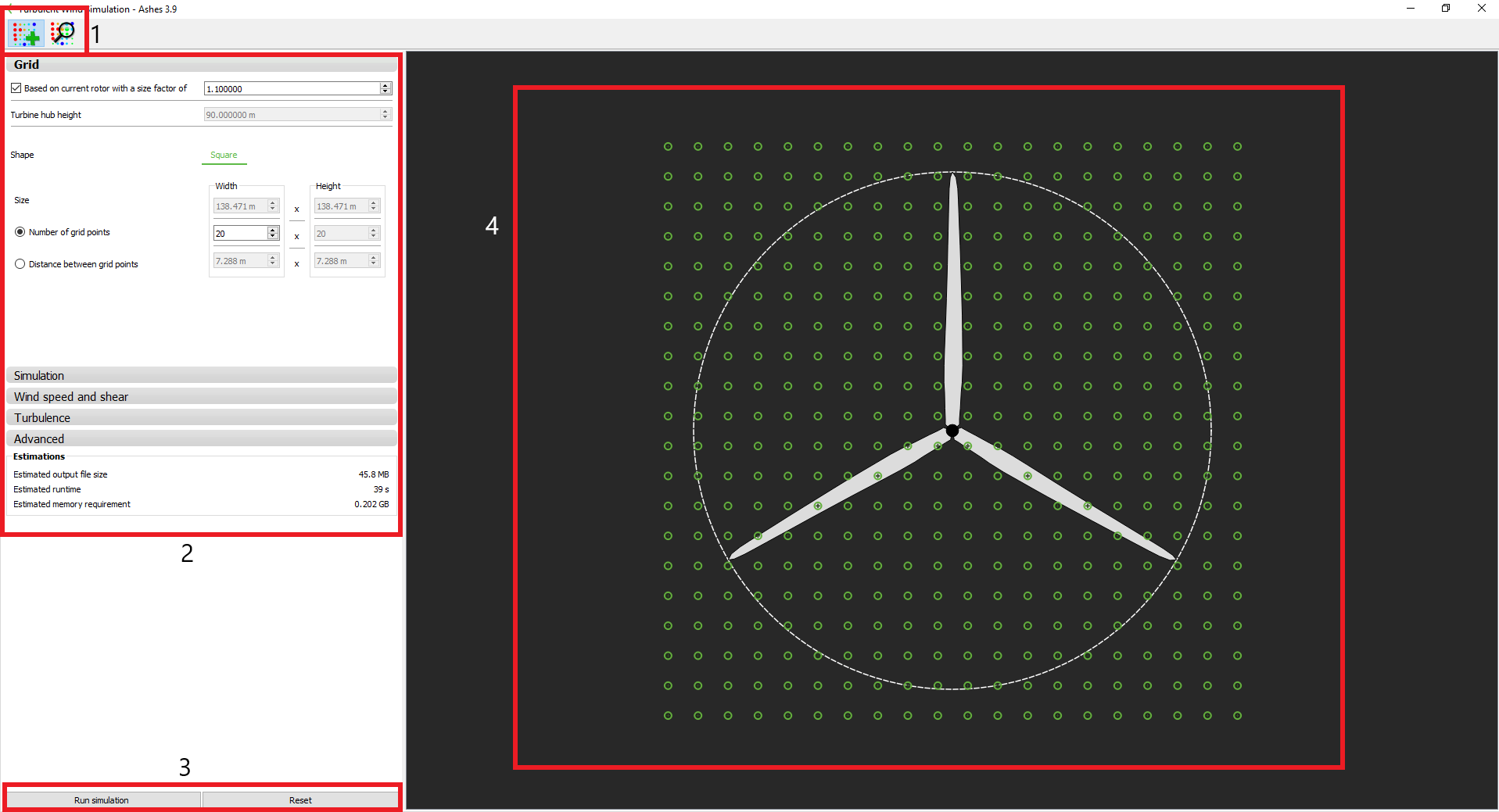Click the Turbine hub height field
Image resolution: width=1499 pixels, height=812 pixels.
point(297,115)
